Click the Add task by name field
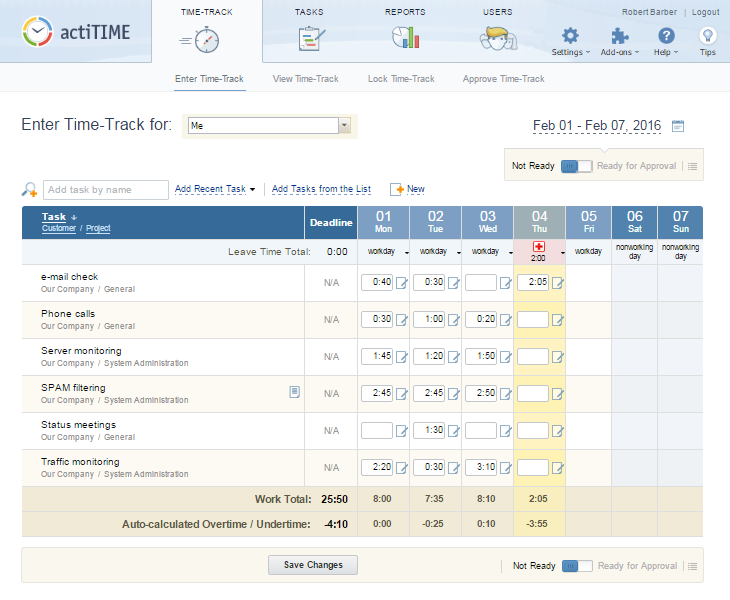This screenshot has height=600, width=730. pyautogui.click(x=106, y=190)
